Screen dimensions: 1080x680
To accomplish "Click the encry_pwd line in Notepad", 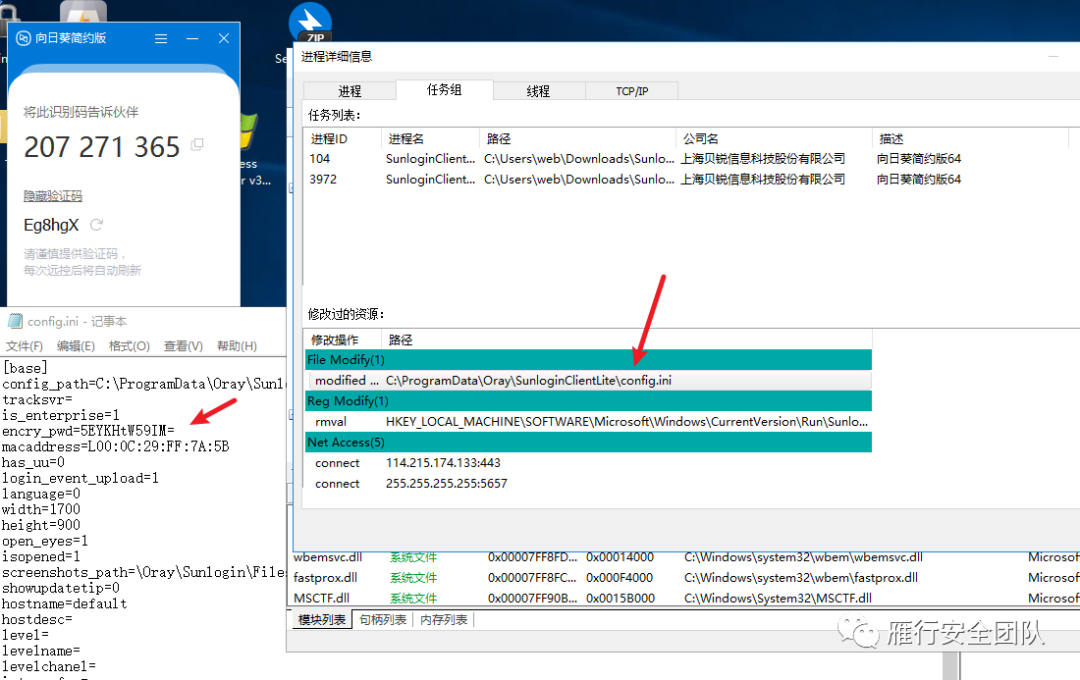I will pos(88,431).
